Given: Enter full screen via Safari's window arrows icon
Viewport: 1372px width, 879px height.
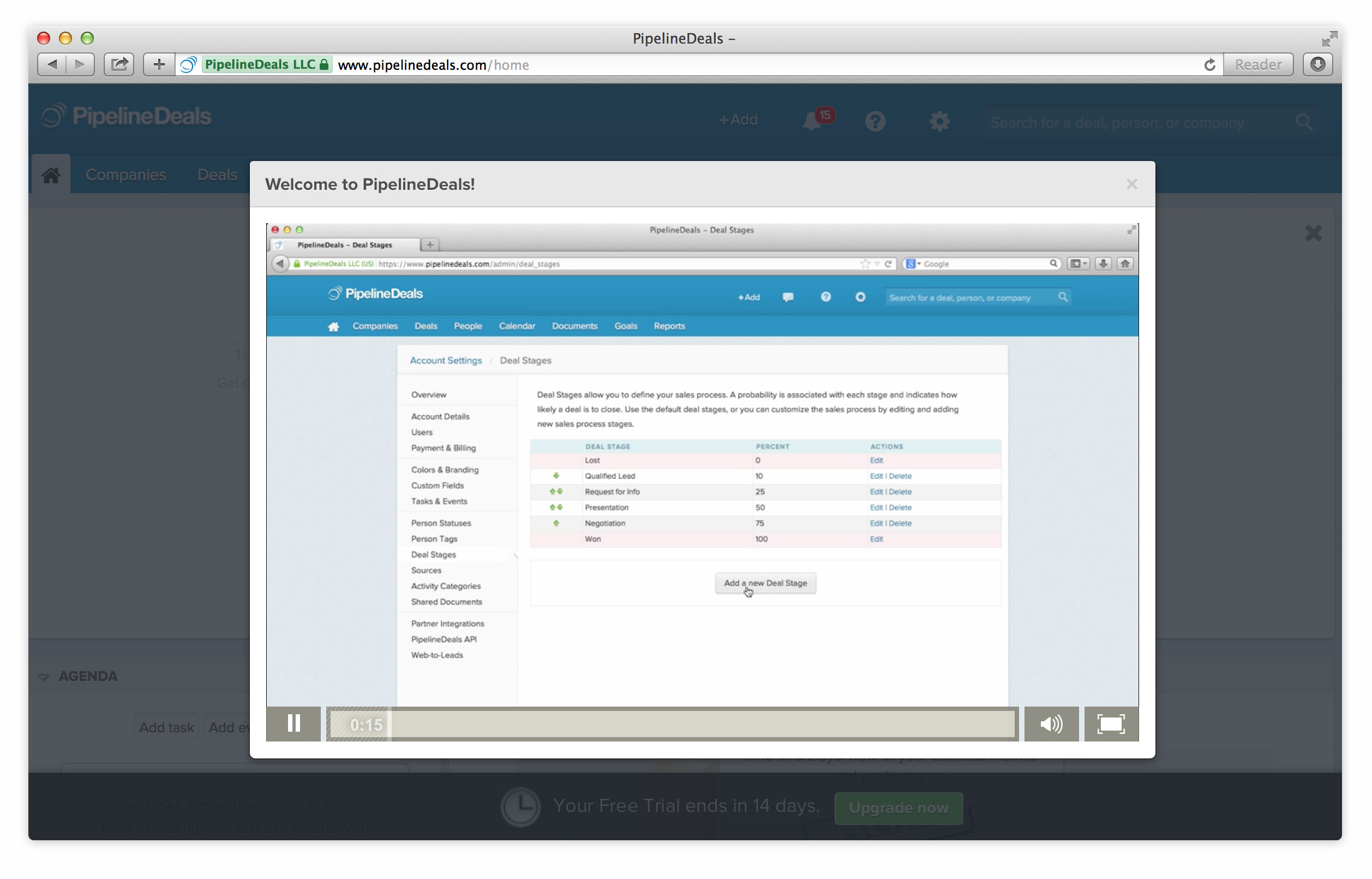Looking at the screenshot, I should 1329,38.
